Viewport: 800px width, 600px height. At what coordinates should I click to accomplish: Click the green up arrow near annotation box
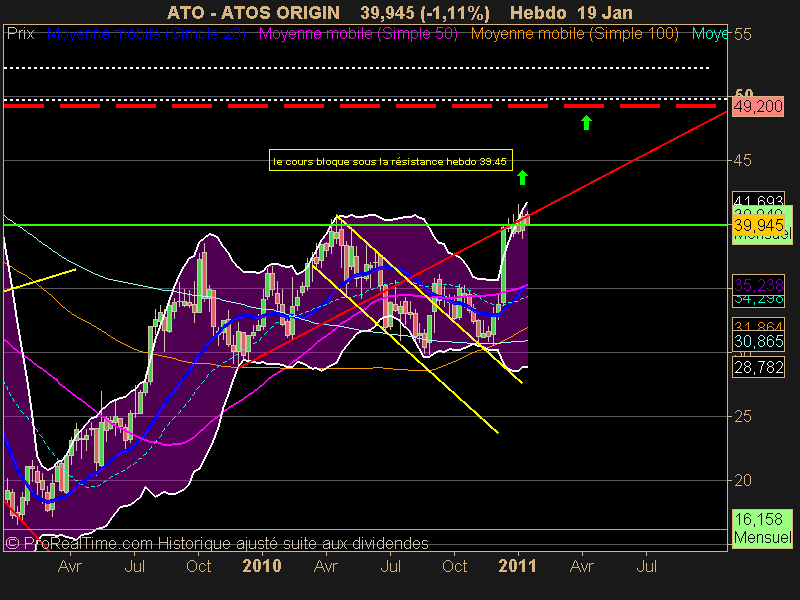pyautogui.click(x=522, y=178)
